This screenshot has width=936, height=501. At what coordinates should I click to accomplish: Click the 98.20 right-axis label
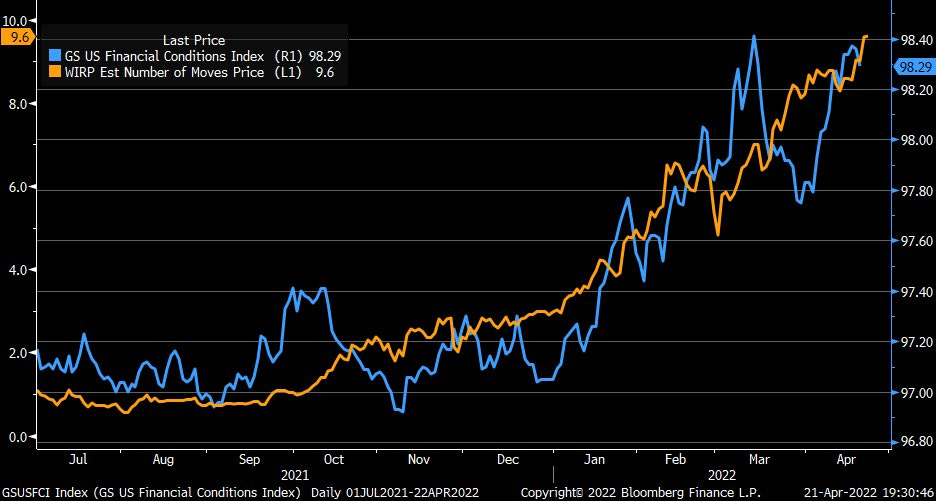coord(916,90)
